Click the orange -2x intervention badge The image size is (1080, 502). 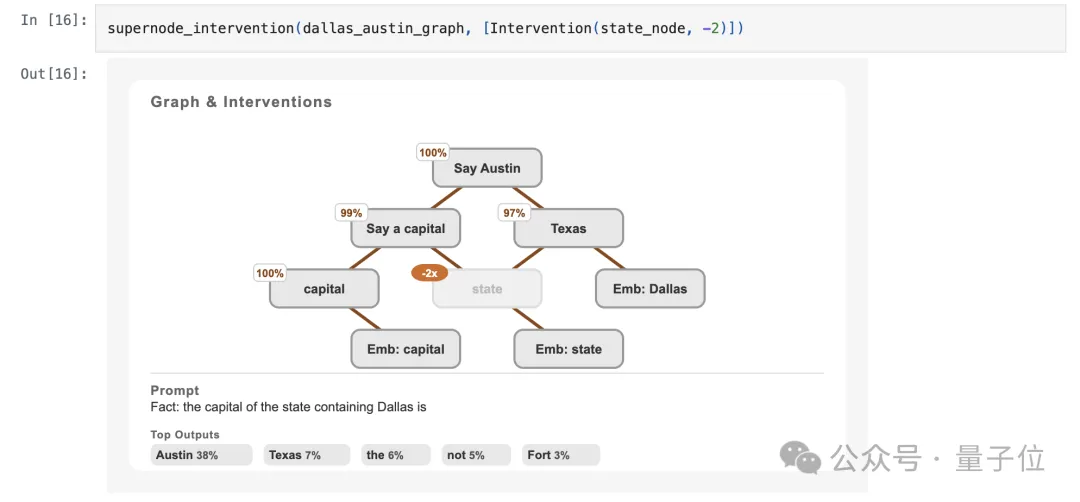pyautogui.click(x=429, y=273)
